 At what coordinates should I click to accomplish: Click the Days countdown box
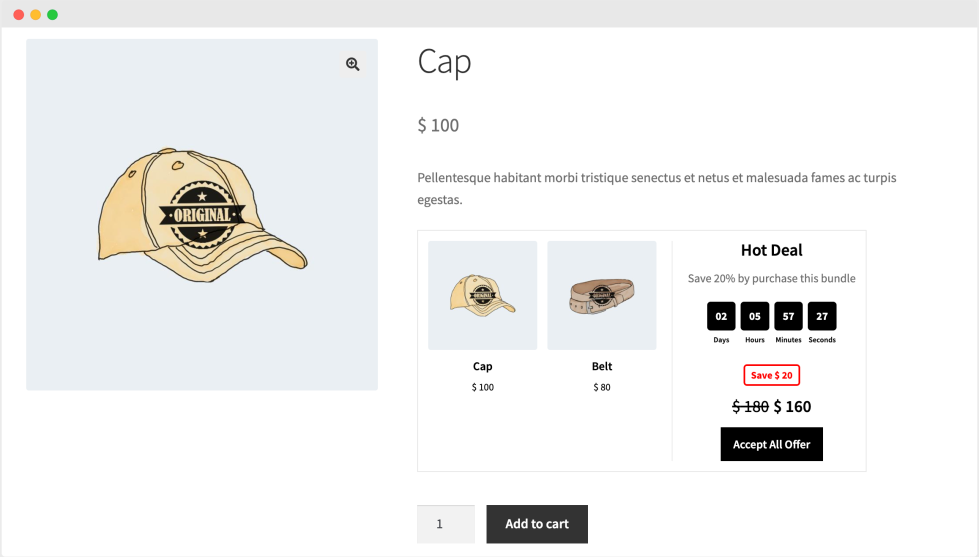(721, 316)
